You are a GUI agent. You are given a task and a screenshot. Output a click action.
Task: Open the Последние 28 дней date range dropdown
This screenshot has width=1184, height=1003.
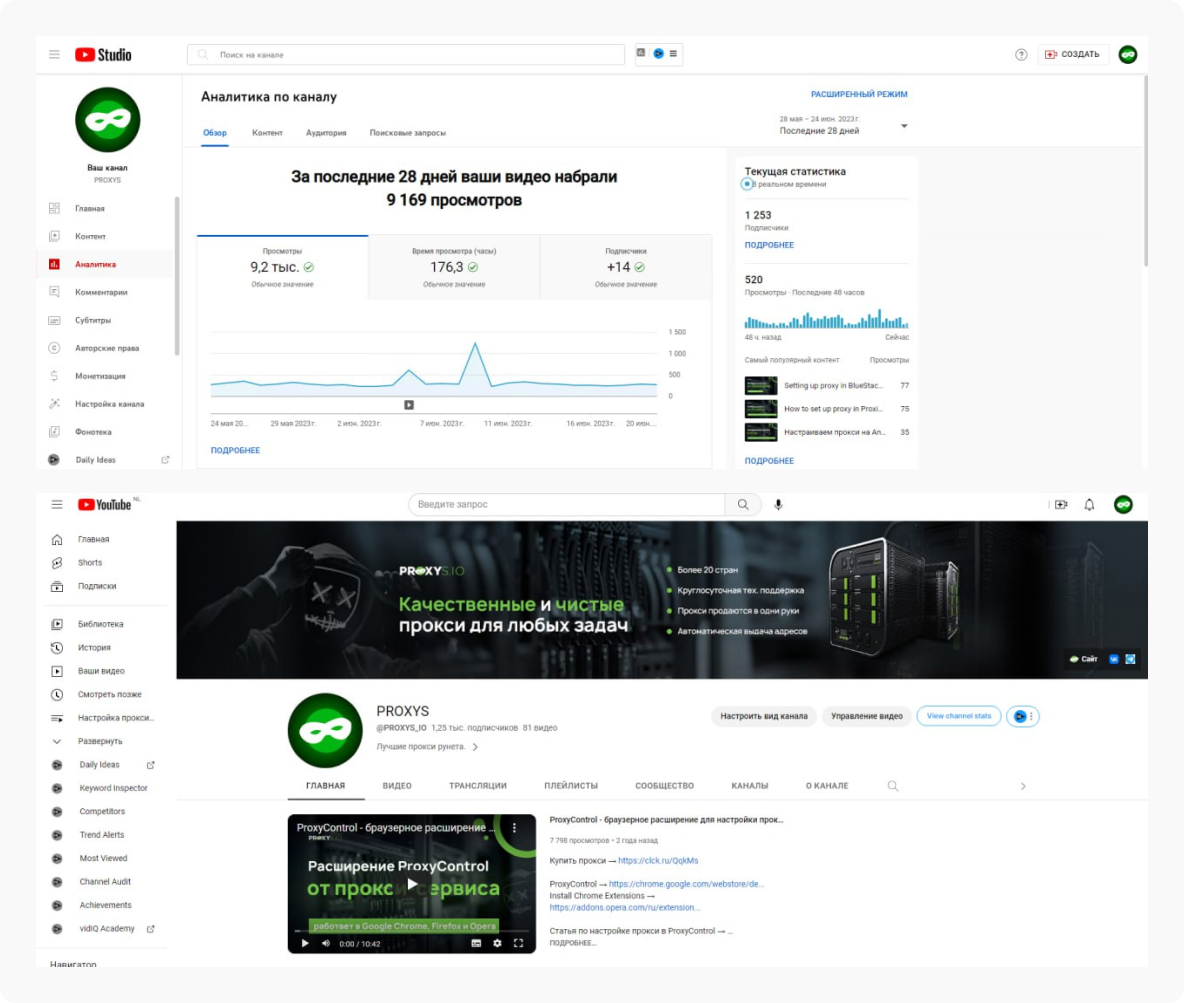click(843, 125)
